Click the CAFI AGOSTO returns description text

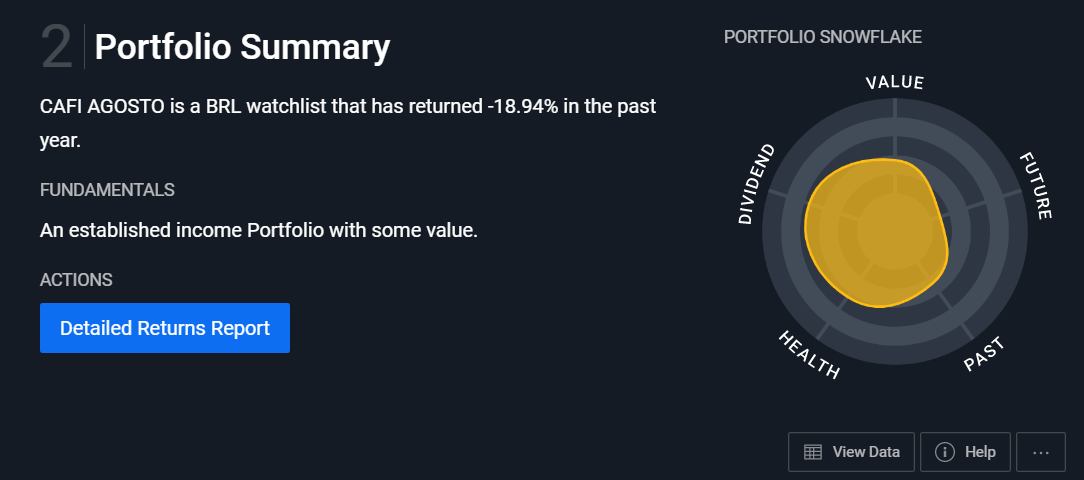(x=348, y=124)
